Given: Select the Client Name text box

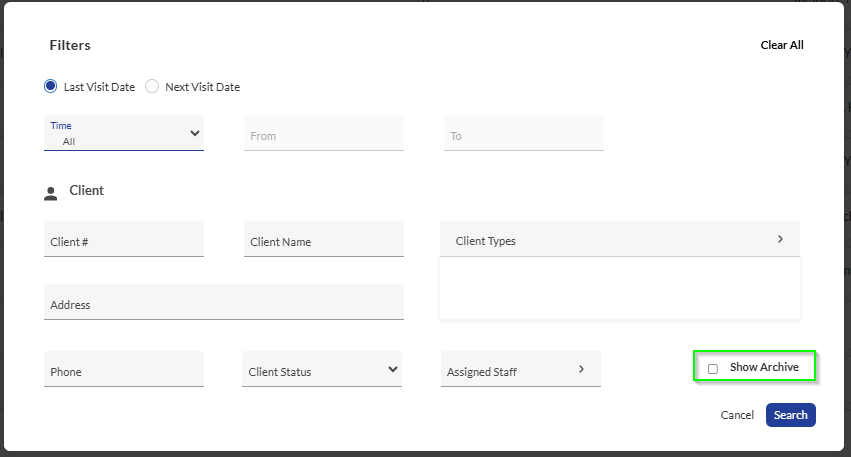Looking at the screenshot, I should point(323,241).
